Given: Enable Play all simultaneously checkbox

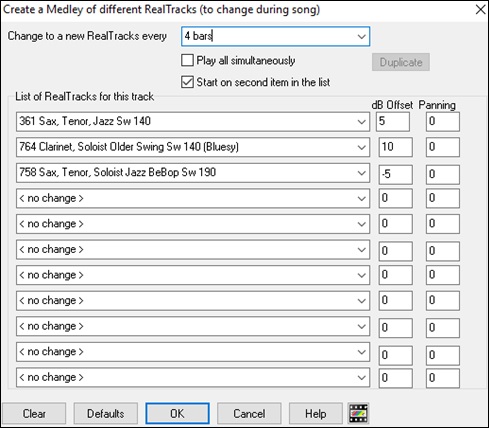Looking at the screenshot, I should (x=187, y=61).
